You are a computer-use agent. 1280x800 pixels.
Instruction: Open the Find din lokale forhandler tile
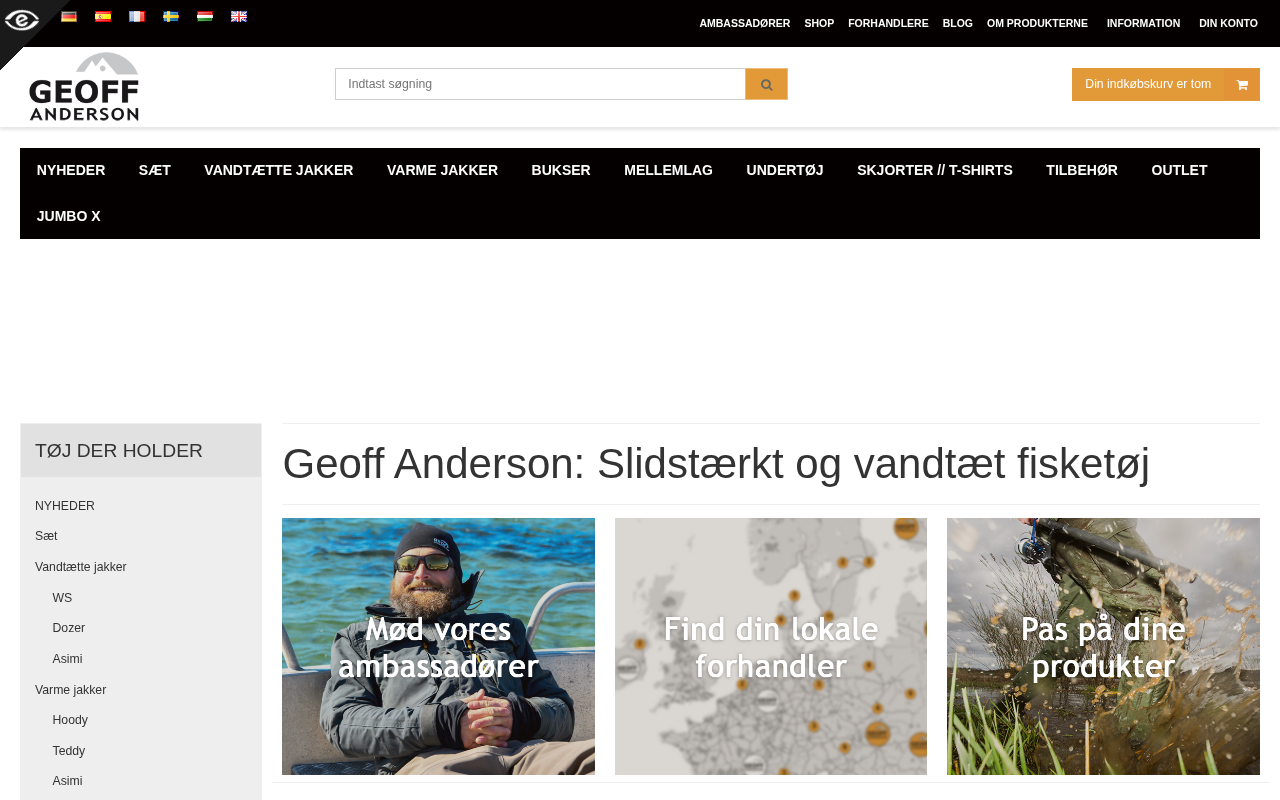click(x=771, y=646)
